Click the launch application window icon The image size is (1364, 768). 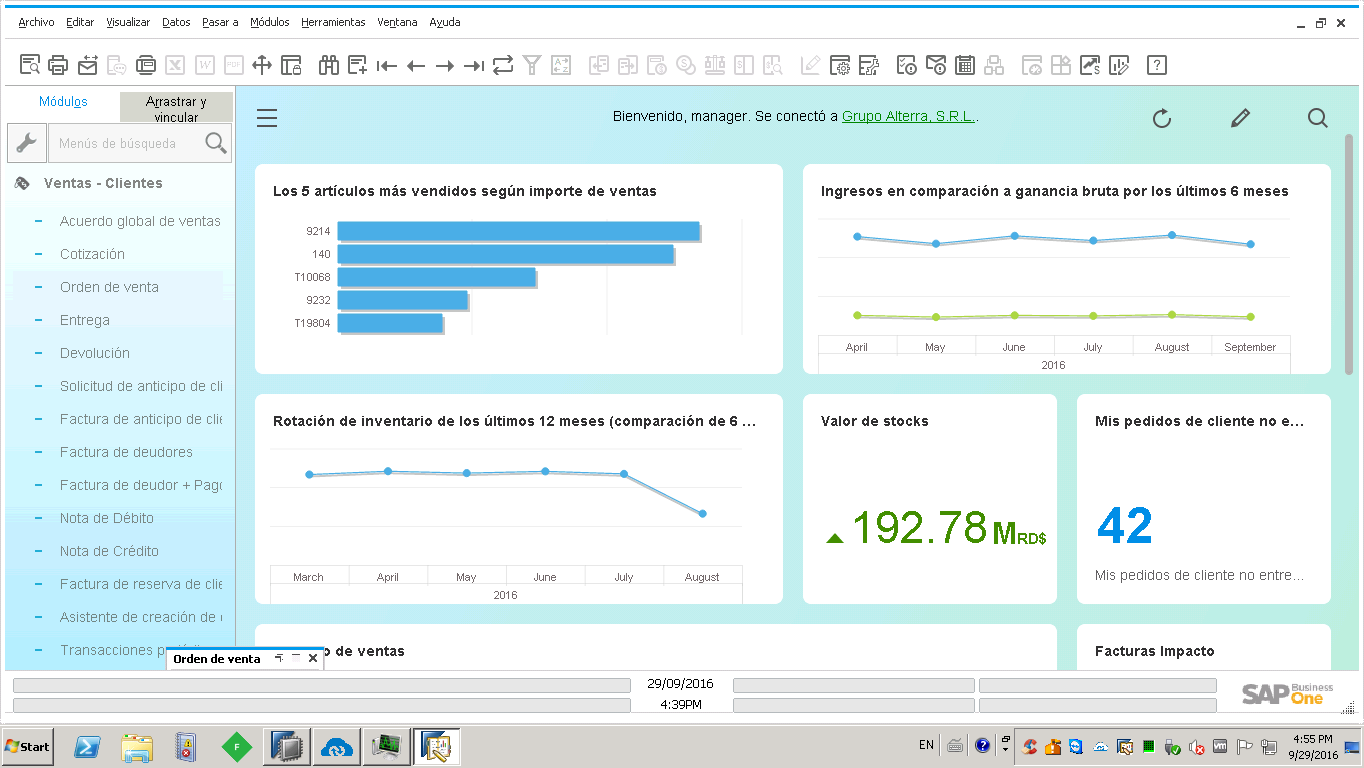(146, 65)
